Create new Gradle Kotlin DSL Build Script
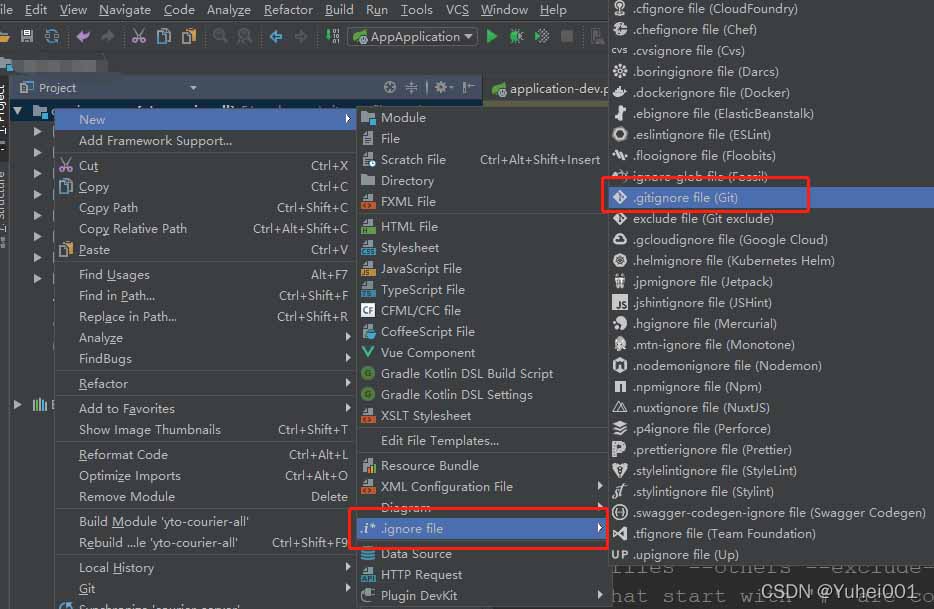934x609 pixels. pos(482,374)
